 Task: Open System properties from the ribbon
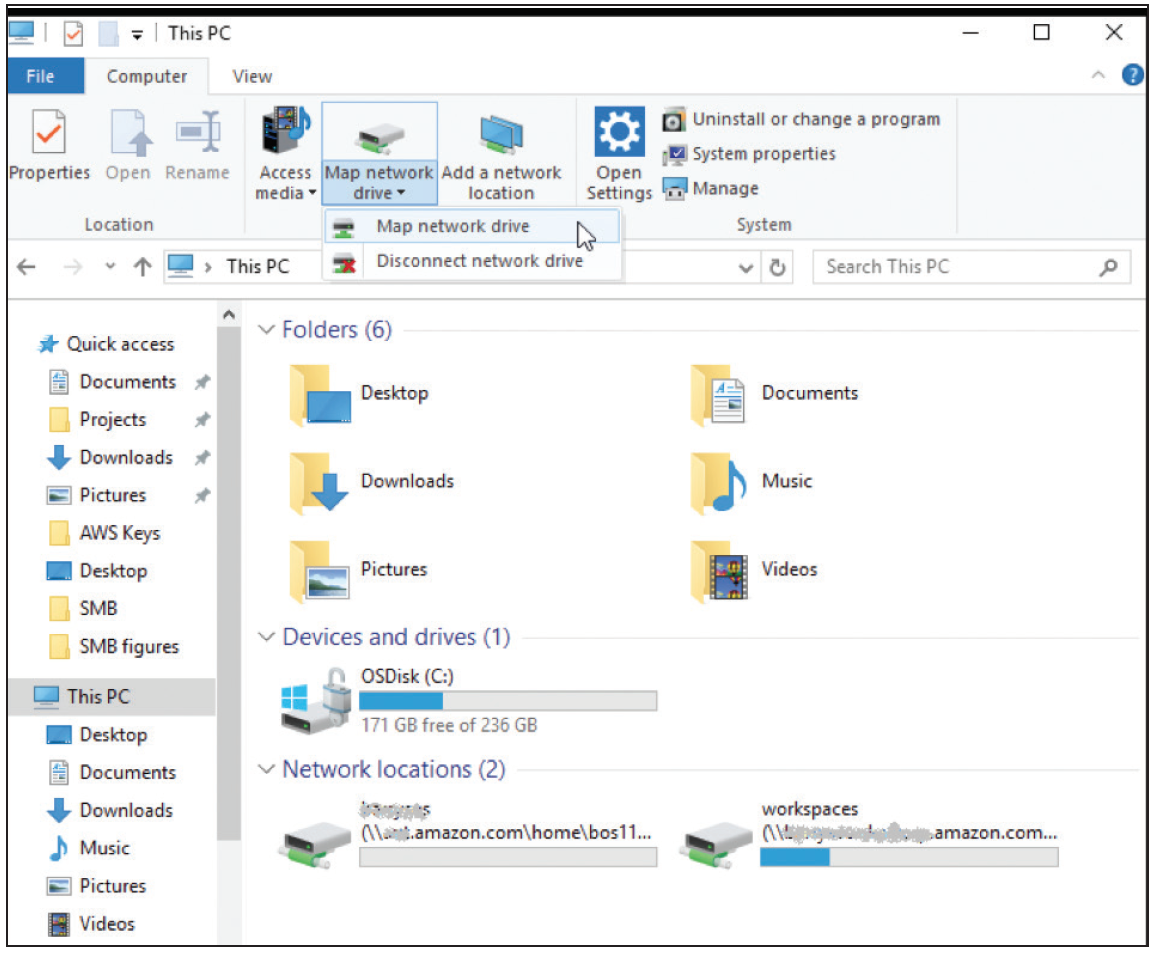tap(763, 154)
